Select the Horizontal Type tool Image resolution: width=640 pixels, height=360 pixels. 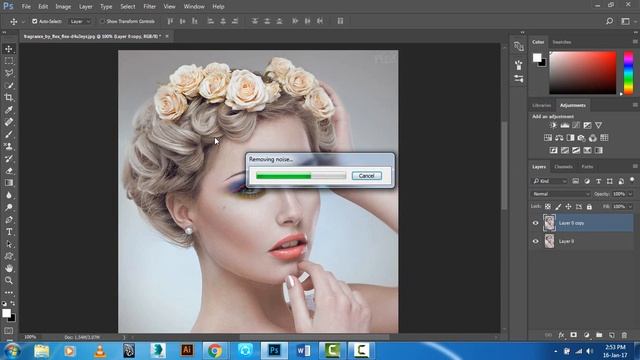coord(9,232)
